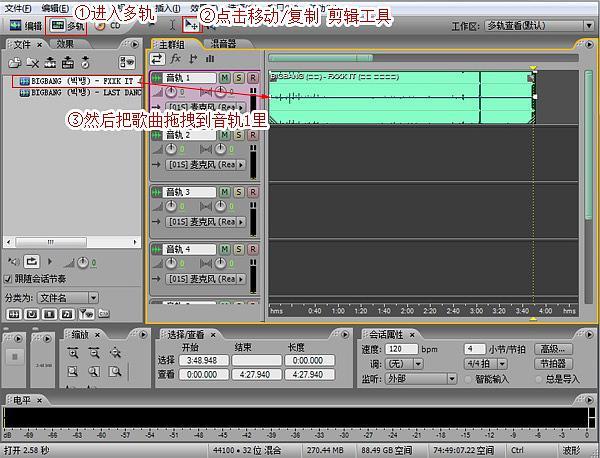Enter Multitrack view via 多轨 button
Screen dimensions: 600x458
(x=67, y=26)
